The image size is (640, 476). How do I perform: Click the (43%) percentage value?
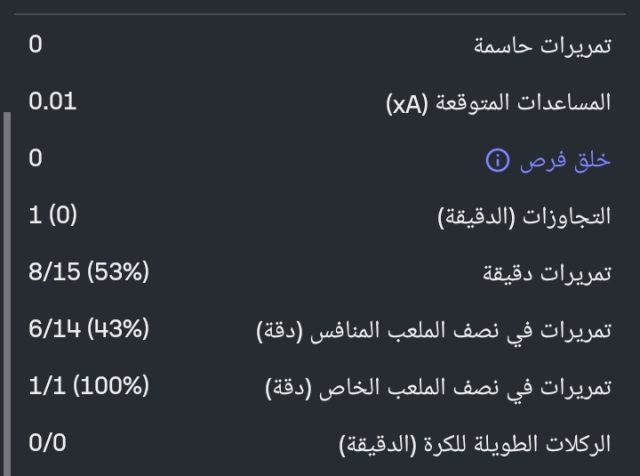point(118,329)
